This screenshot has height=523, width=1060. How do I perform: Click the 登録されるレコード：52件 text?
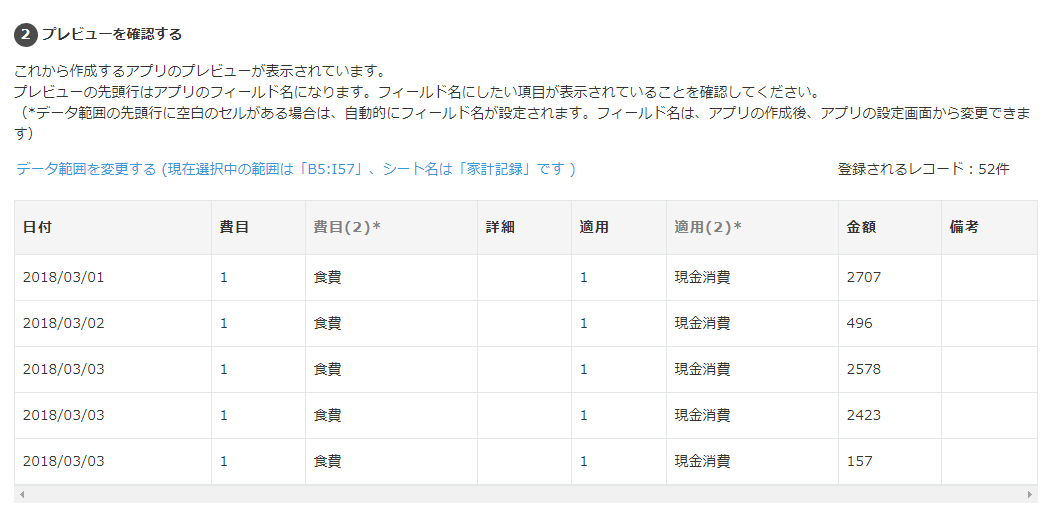[923, 170]
